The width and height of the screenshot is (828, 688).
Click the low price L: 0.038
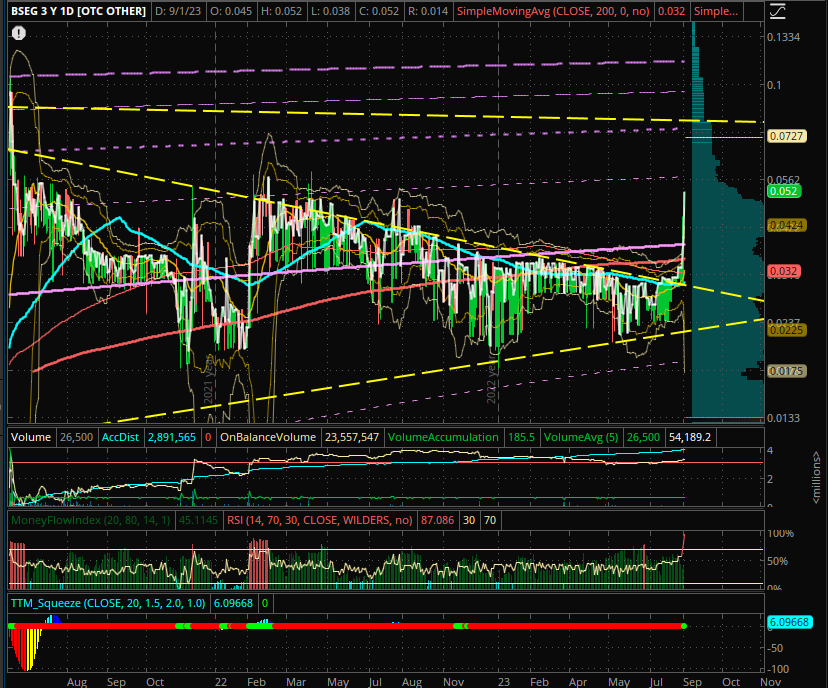[330, 11]
